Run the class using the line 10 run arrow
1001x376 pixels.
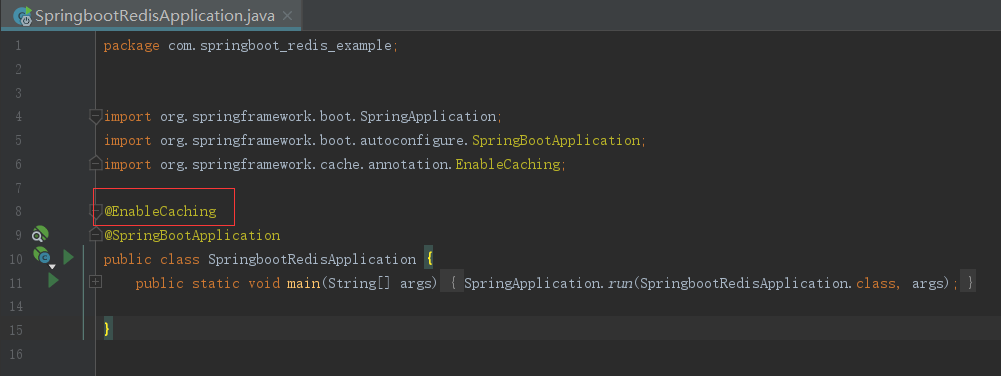tap(68, 258)
